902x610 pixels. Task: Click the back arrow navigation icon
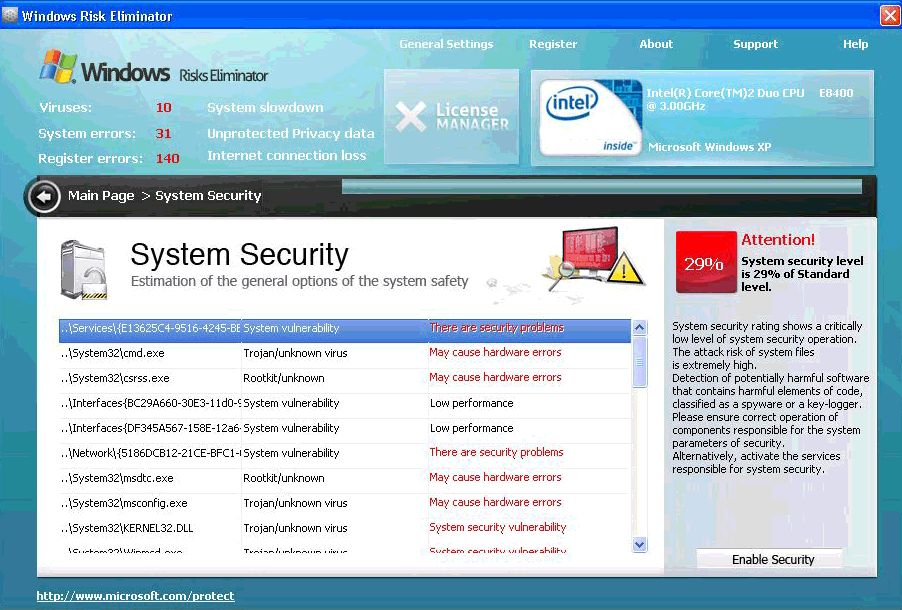click(x=44, y=196)
